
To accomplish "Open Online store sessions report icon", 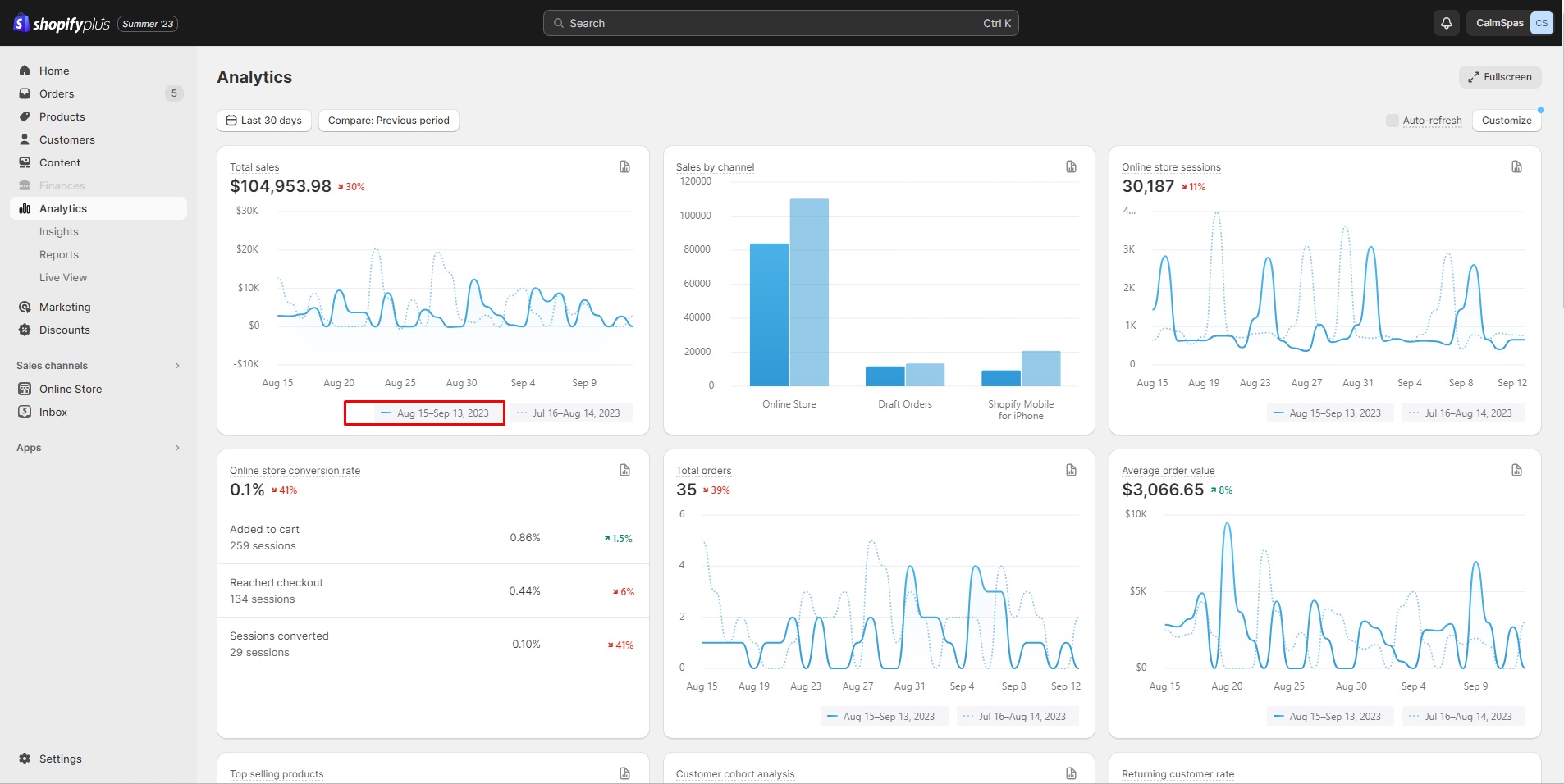I will [x=1516, y=166].
